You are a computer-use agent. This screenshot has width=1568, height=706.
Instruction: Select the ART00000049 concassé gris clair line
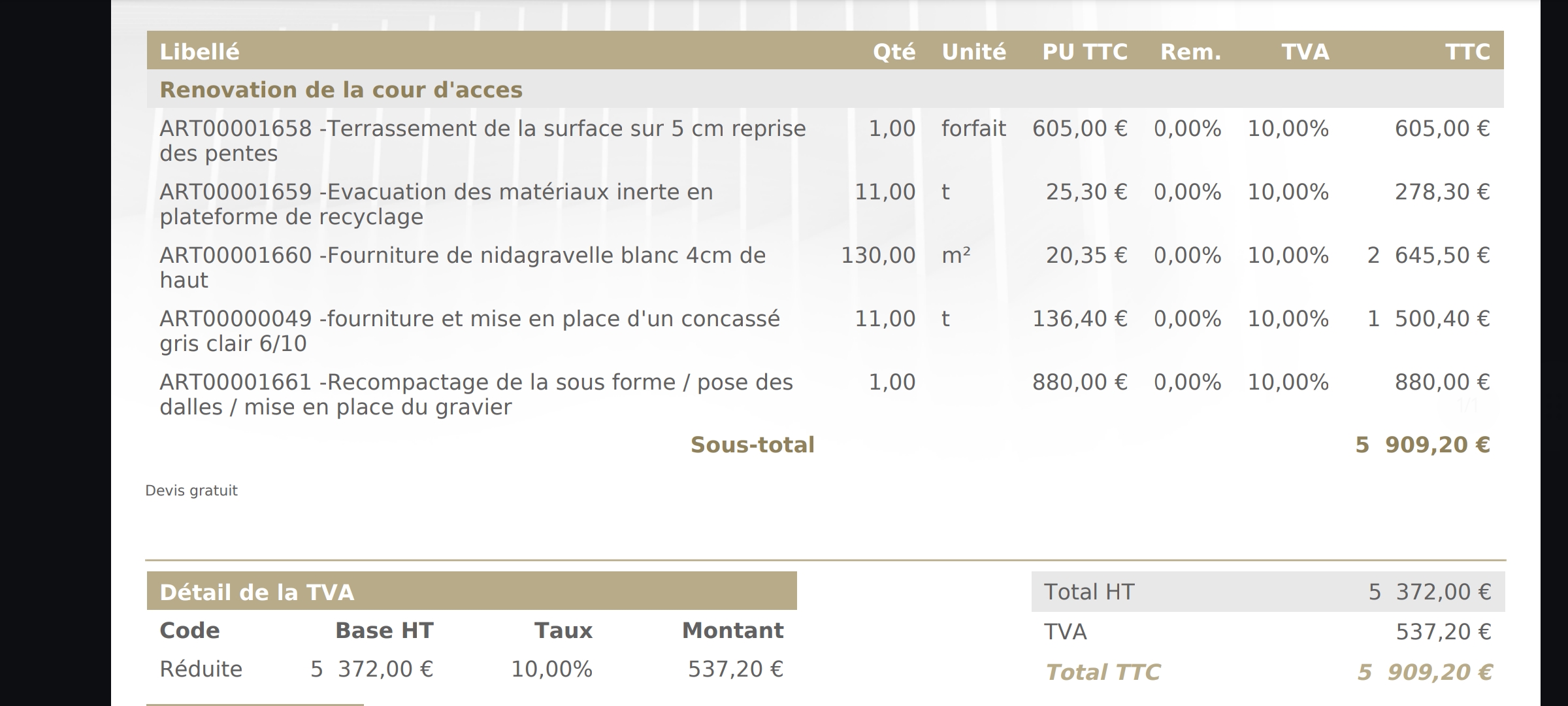click(469, 331)
